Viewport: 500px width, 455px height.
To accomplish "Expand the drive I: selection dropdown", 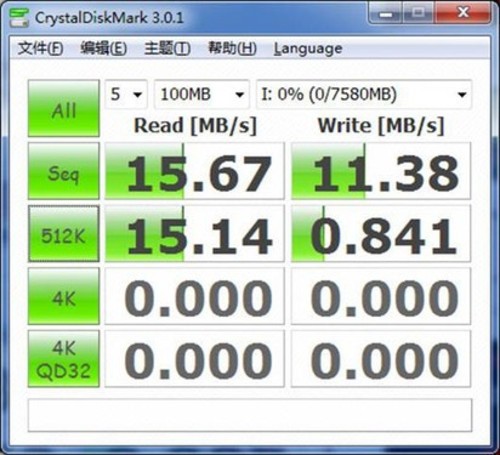I will pyautogui.click(x=364, y=94).
